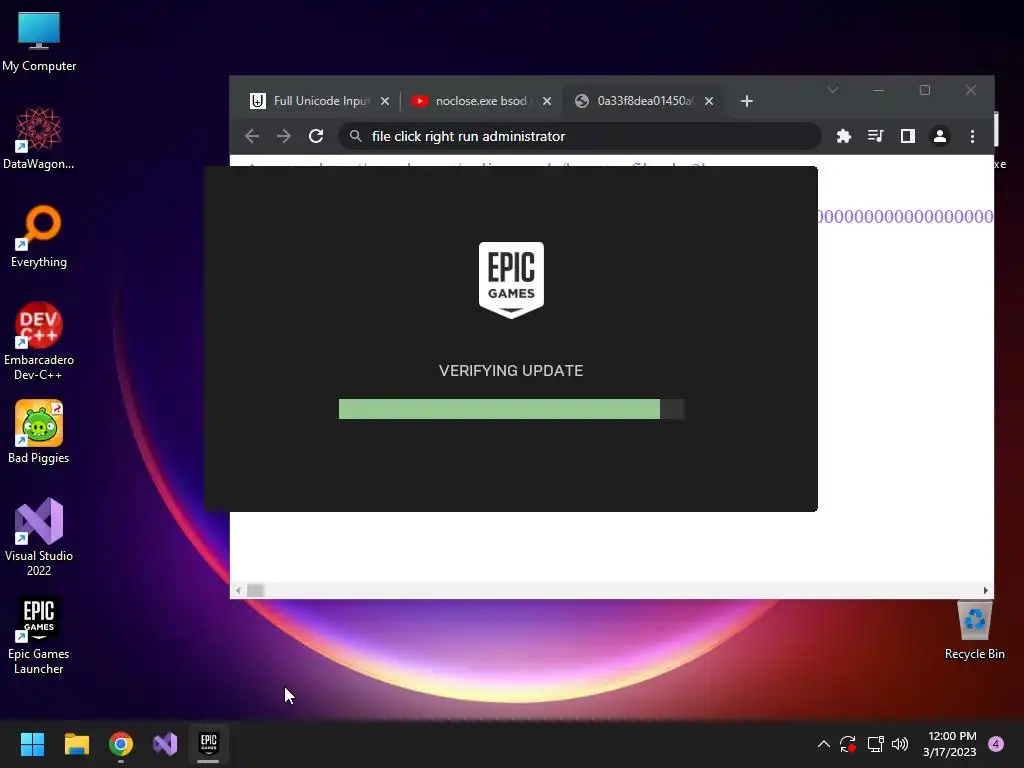Viewport: 1024px width, 768px height.
Task: Open the Epic Games Launcher desktop shortcut
Action: click(x=39, y=635)
